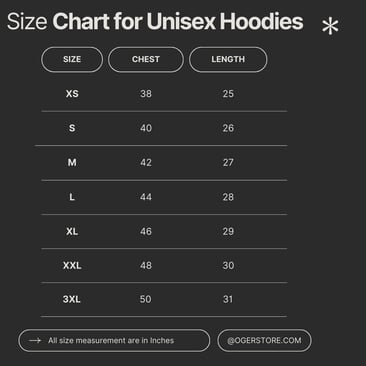366x366 pixels.
Task: Select the L size row label
Action: tap(72, 197)
